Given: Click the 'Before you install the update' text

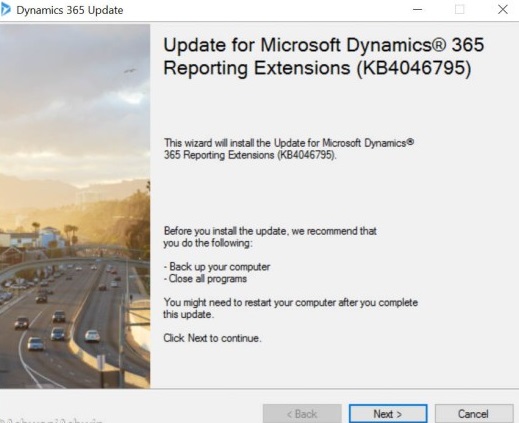Looking at the screenshot, I should (270, 237).
